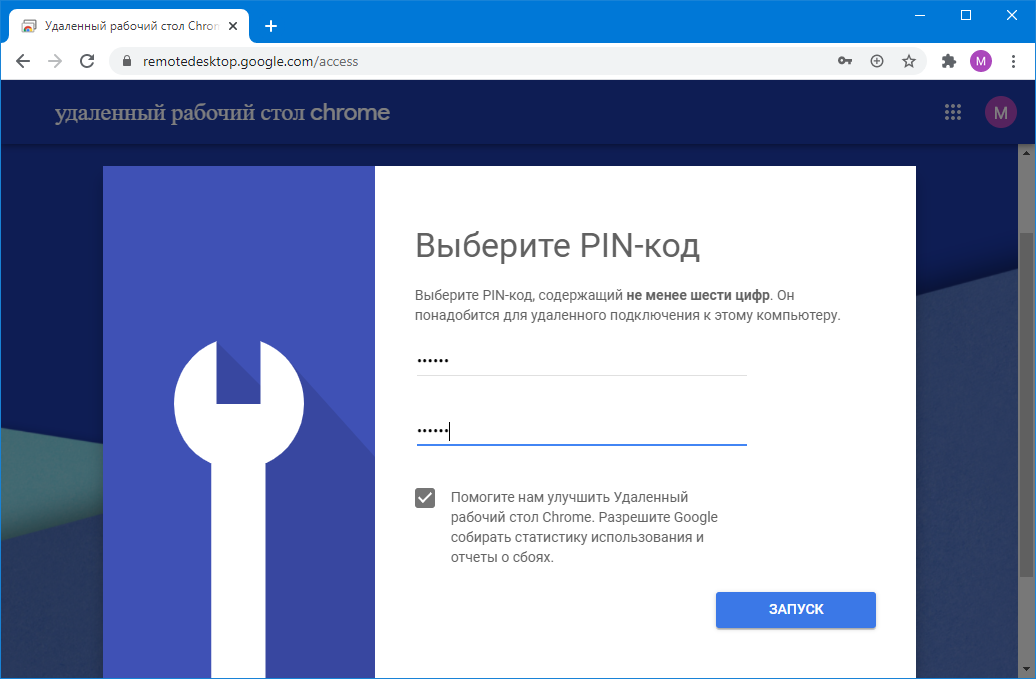Image resolution: width=1036 pixels, height=679 pixels.
Task: Bookmark this page with star icon
Action: coord(909,61)
